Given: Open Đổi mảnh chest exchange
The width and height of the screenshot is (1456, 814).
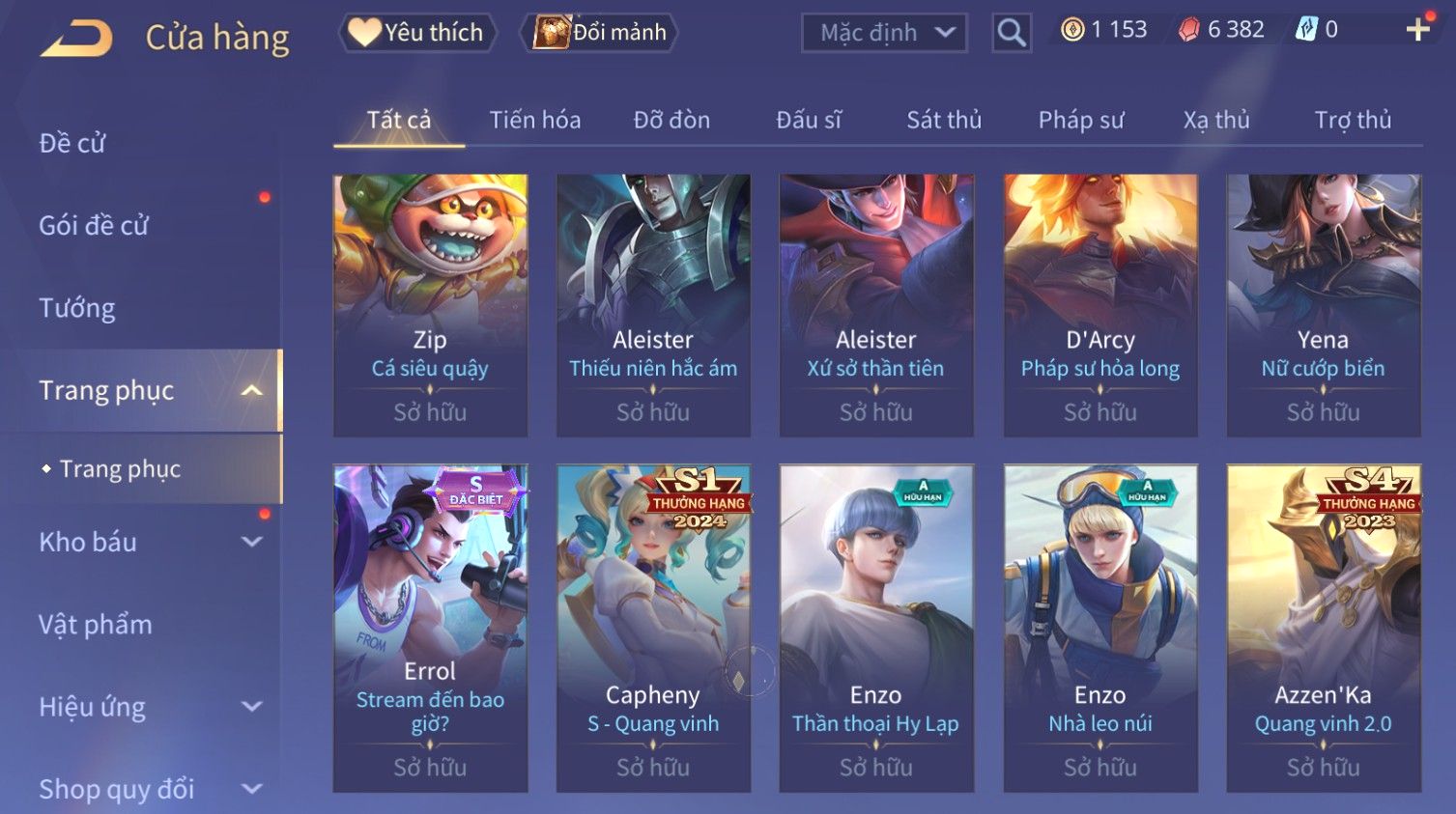Looking at the screenshot, I should 600,33.
